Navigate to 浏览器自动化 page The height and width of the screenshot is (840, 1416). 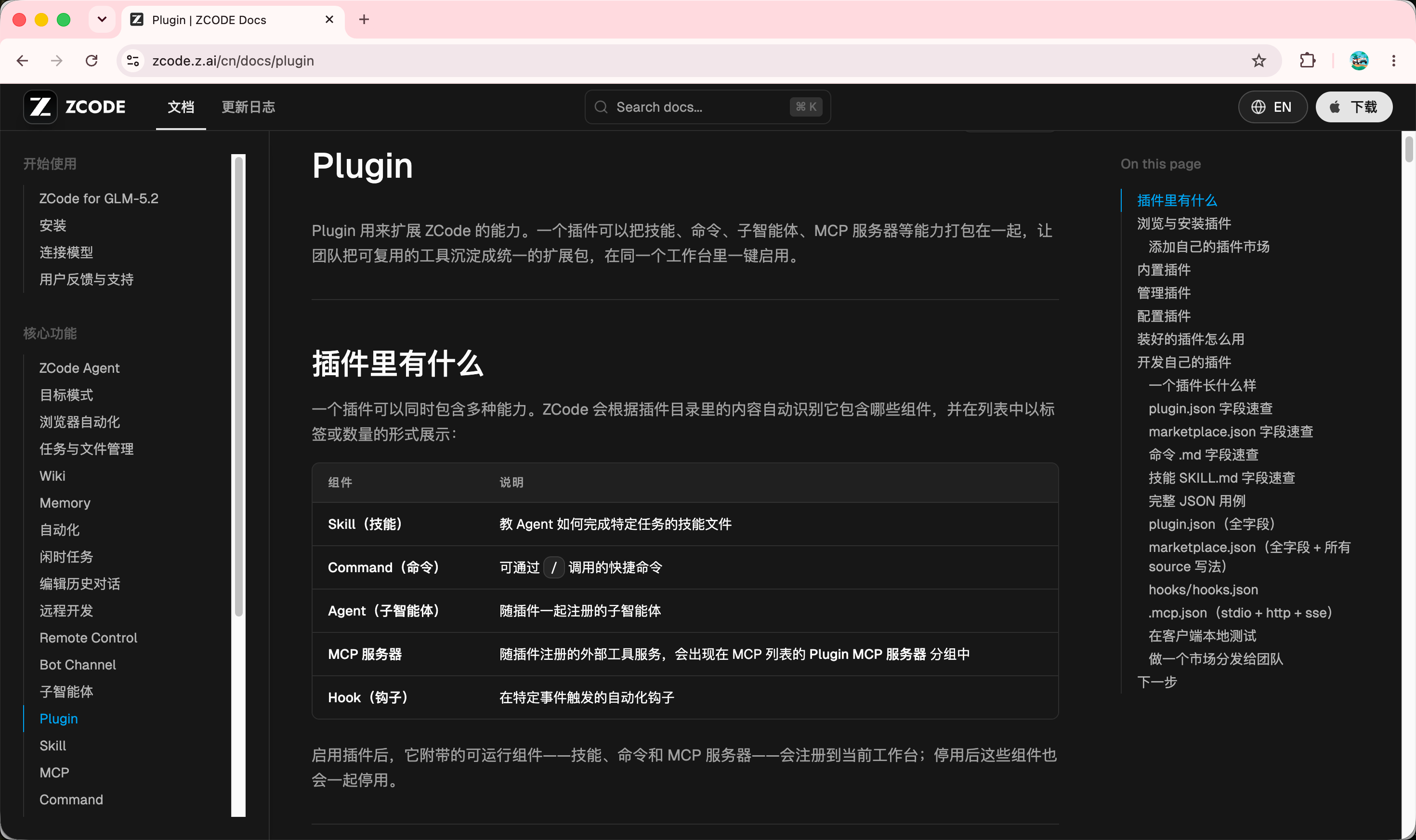click(80, 422)
